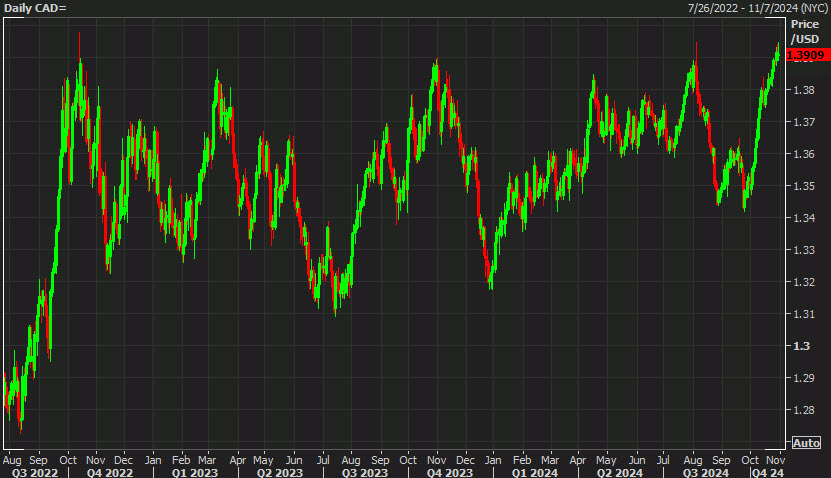Click the Q2 2023 quarter label

coord(280,472)
